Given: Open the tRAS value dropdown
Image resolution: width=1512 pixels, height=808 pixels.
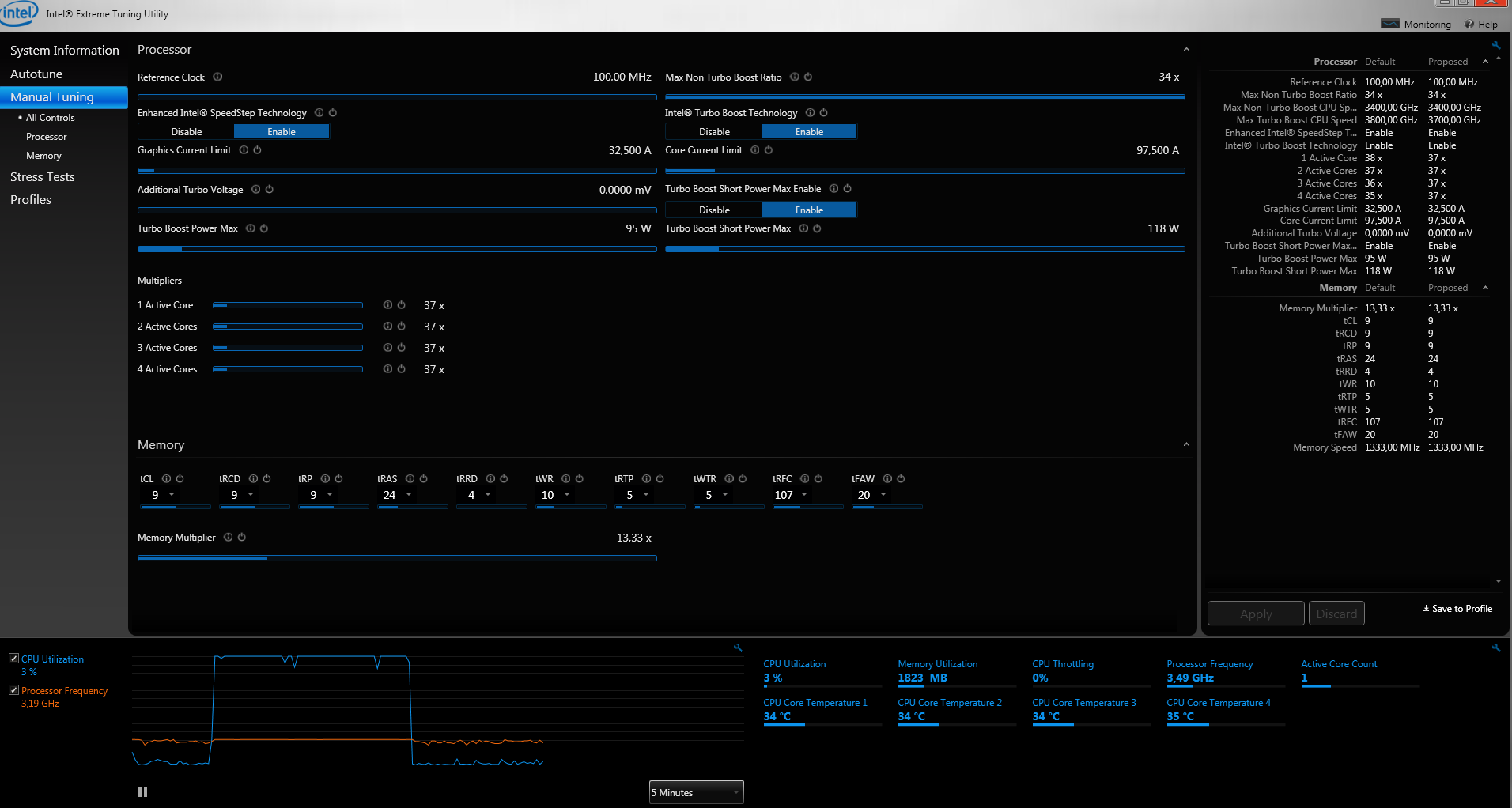Looking at the screenshot, I should click(x=409, y=495).
